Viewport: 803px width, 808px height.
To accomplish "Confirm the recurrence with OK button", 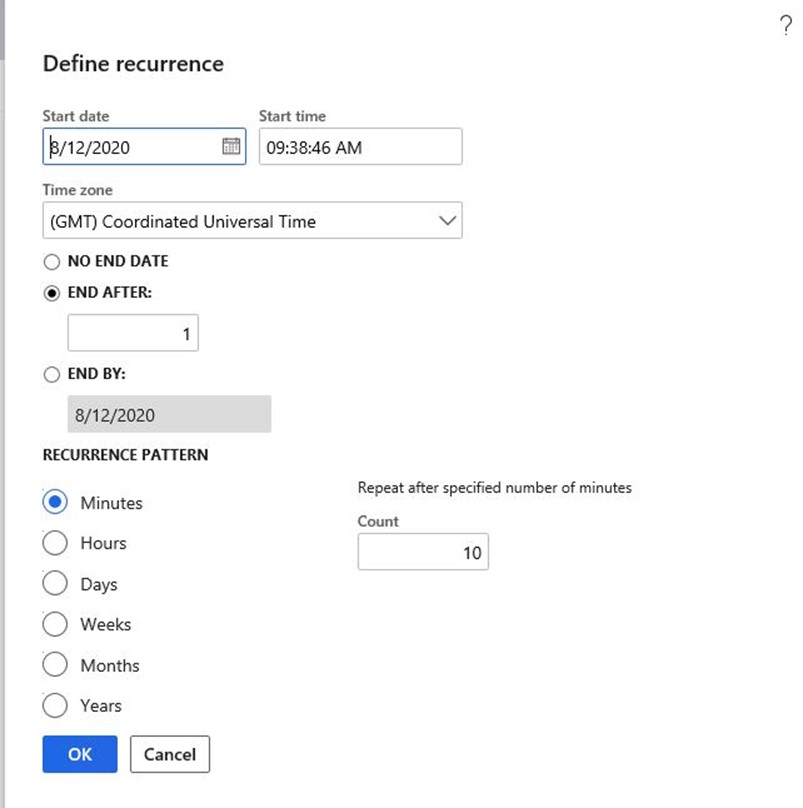I will point(80,755).
